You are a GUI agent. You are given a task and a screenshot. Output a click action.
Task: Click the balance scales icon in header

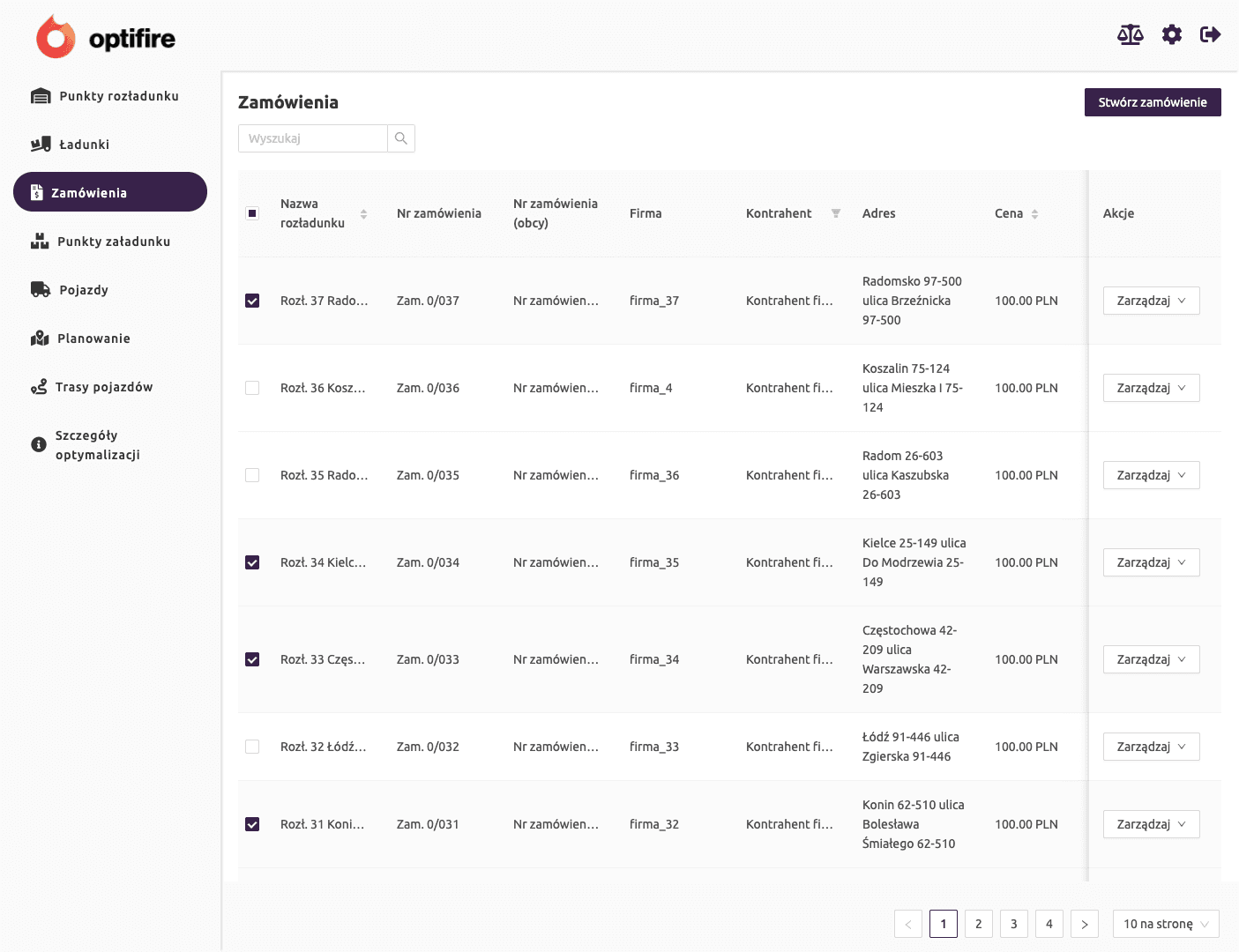(x=1130, y=35)
